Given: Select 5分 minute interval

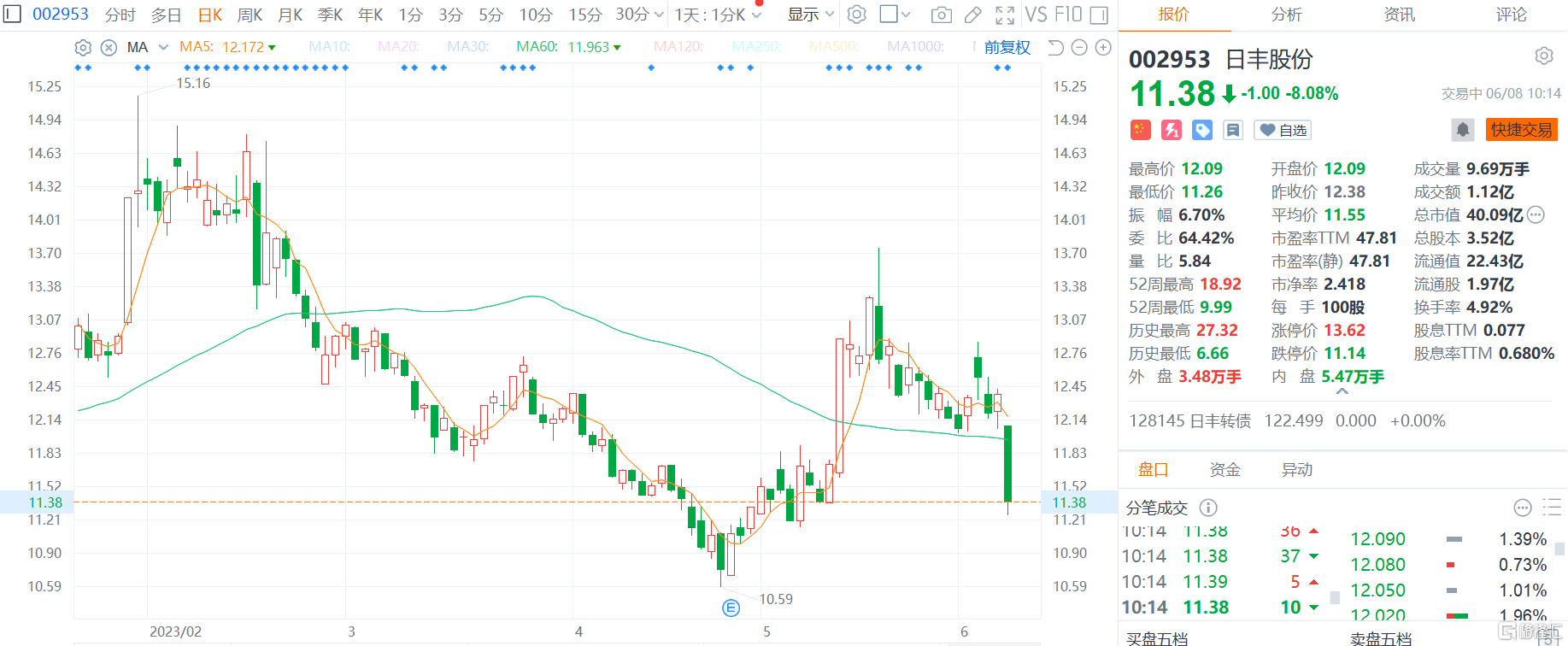Looking at the screenshot, I should tap(490, 15).
